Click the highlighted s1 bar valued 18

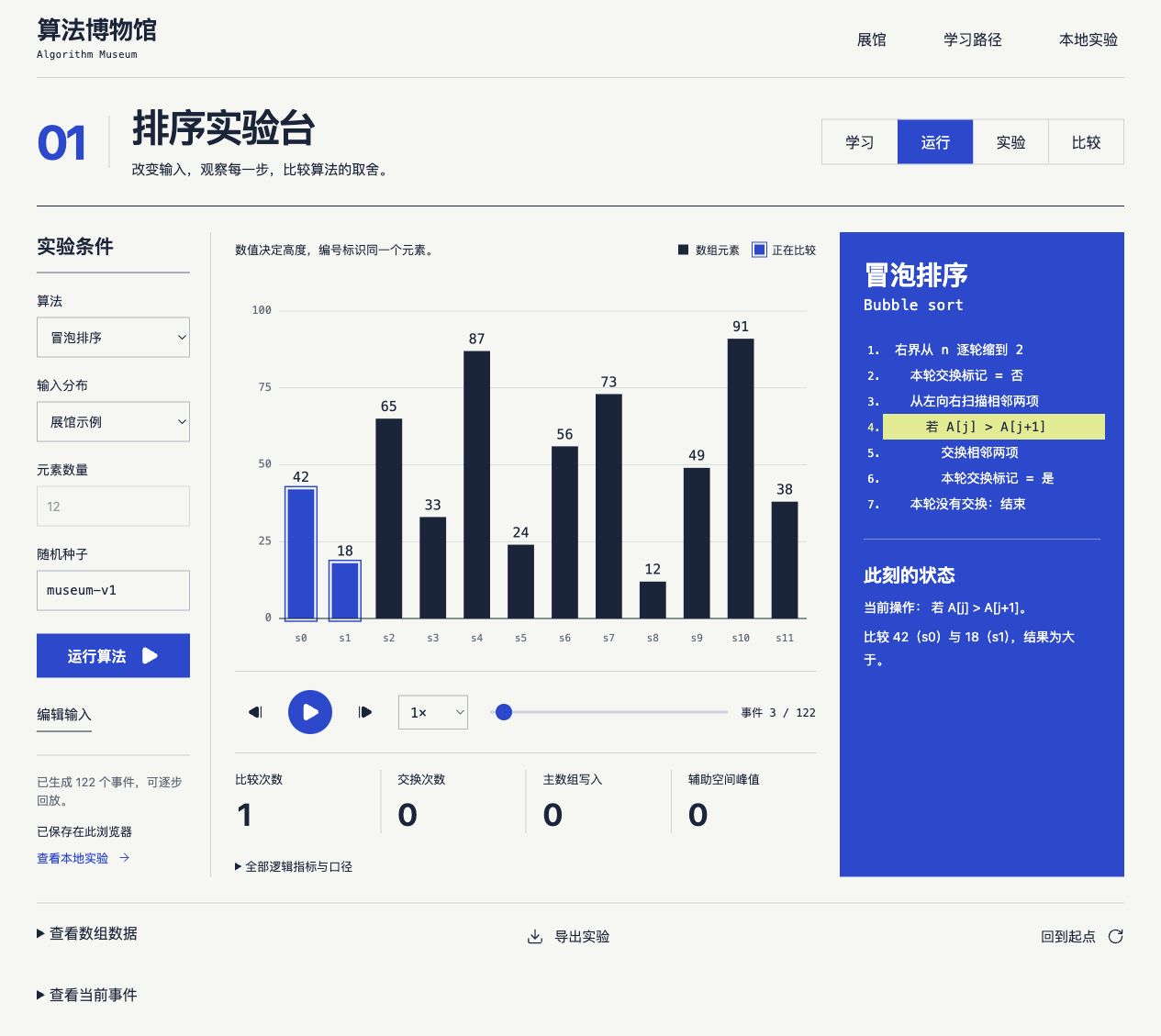[x=345, y=590]
